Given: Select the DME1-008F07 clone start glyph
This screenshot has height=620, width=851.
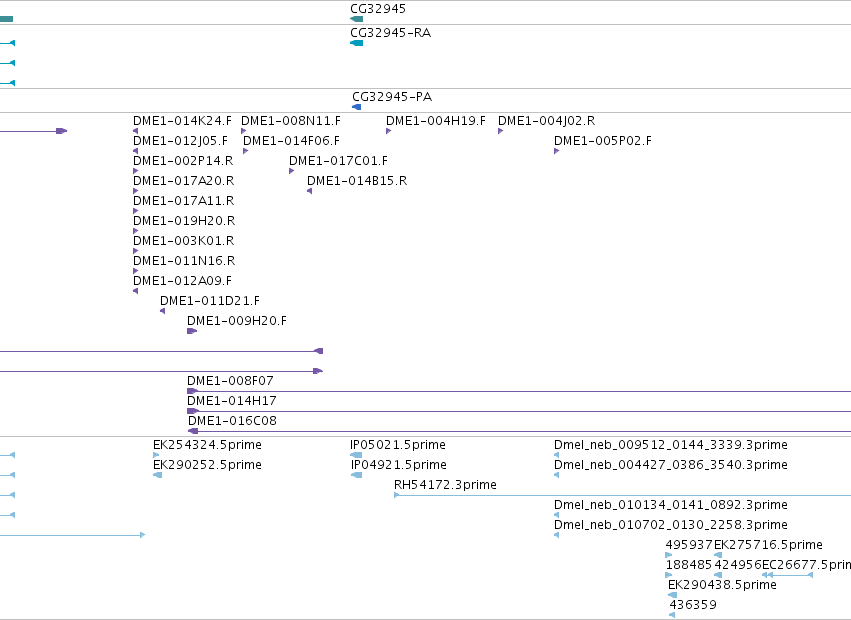Looking at the screenshot, I should pyautogui.click(x=192, y=391).
